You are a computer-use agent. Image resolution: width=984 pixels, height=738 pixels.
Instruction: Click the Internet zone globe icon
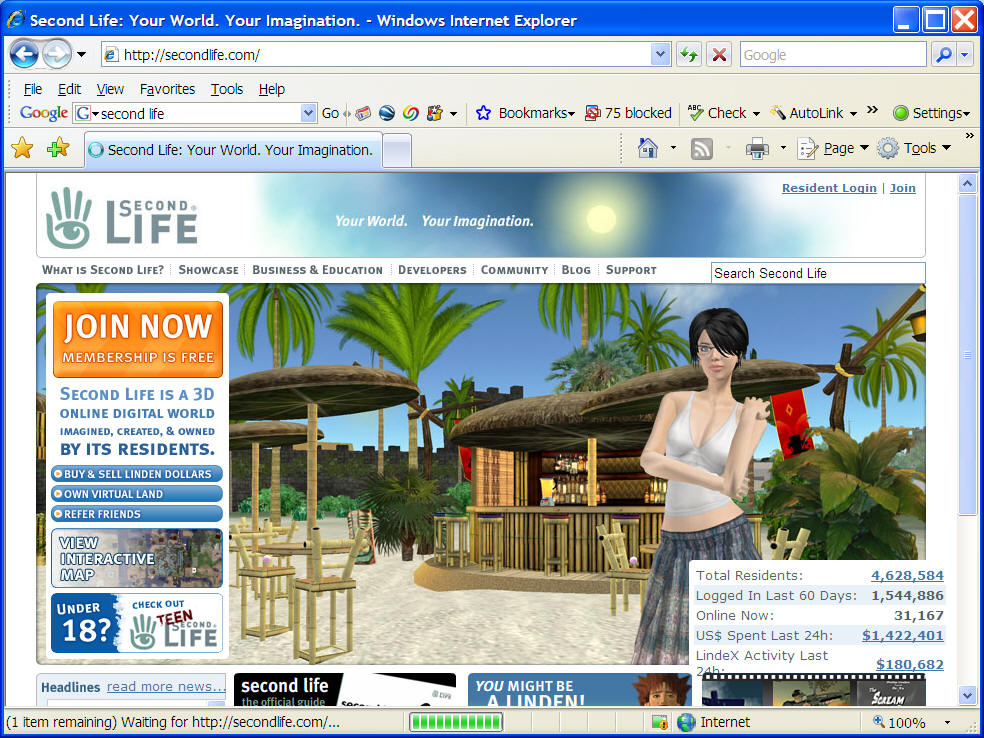tap(686, 722)
